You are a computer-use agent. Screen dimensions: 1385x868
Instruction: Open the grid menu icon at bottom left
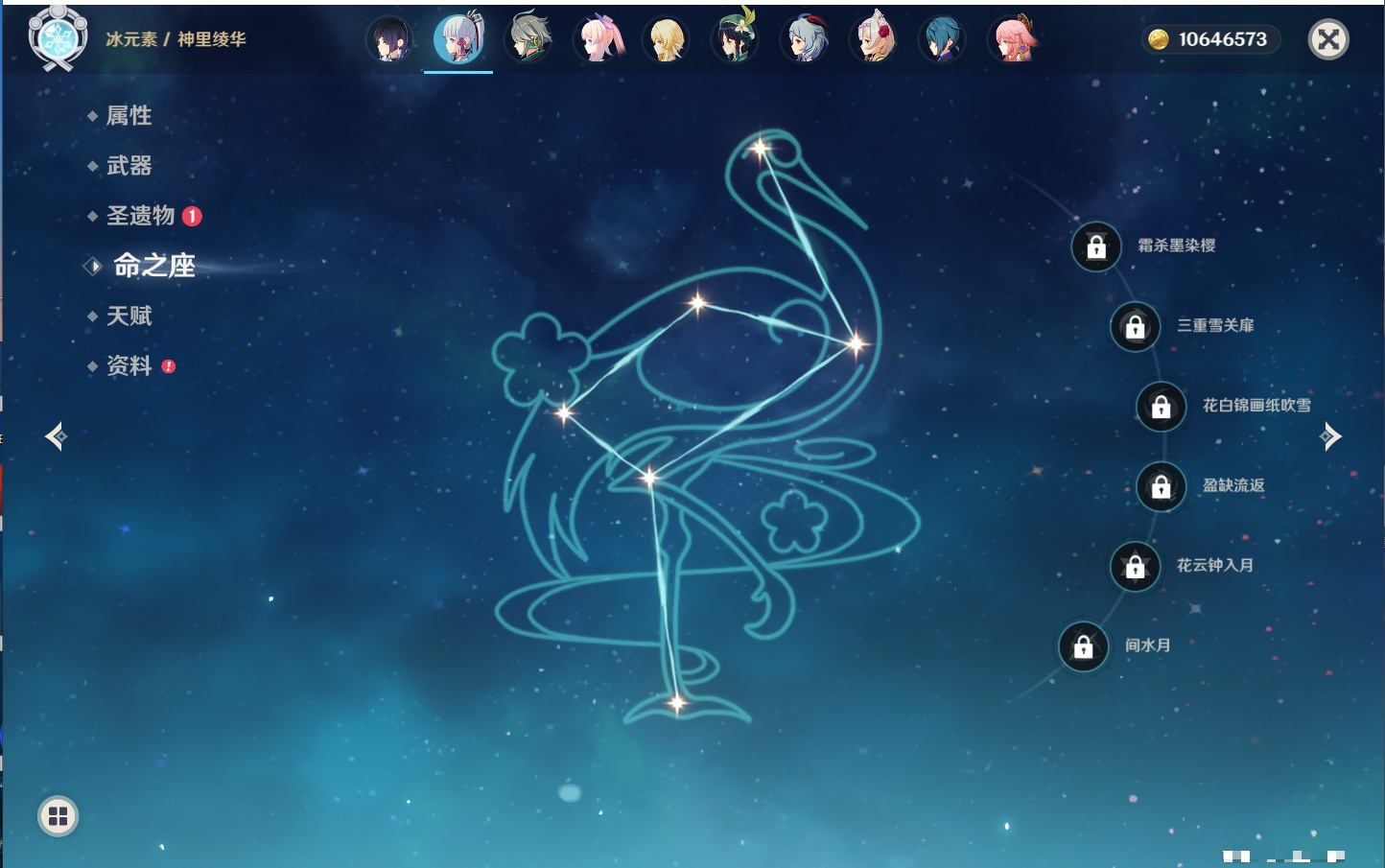[58, 816]
